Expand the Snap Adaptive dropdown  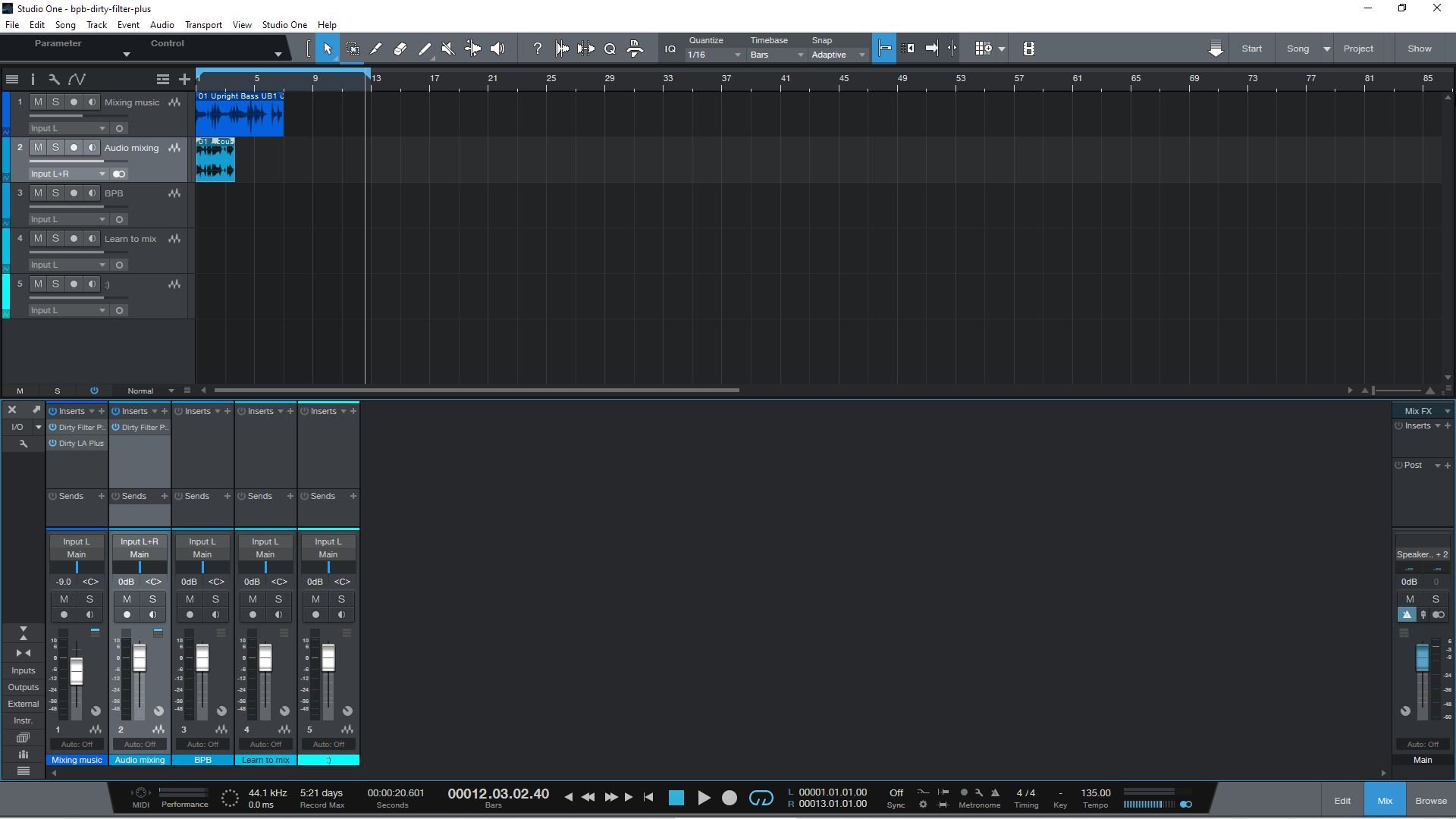(x=837, y=55)
